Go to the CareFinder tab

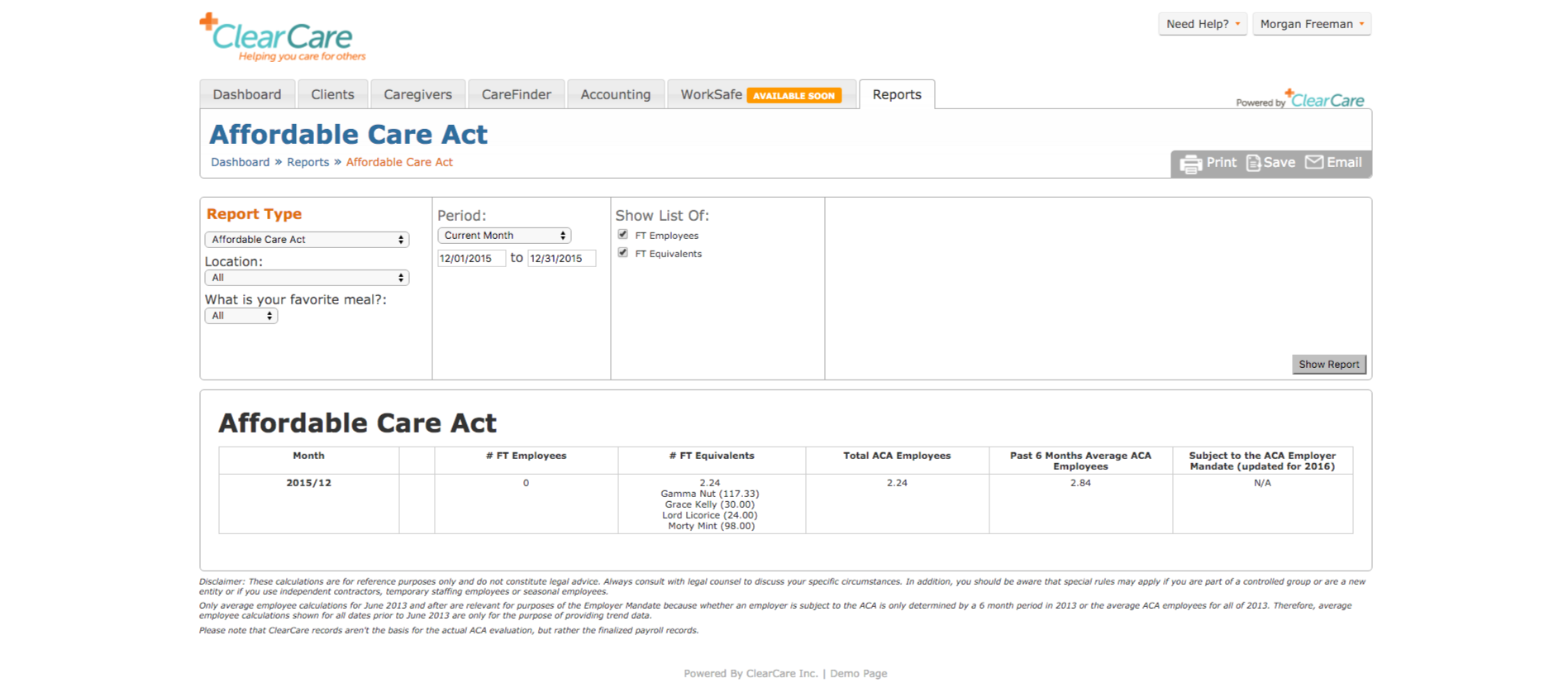516,94
